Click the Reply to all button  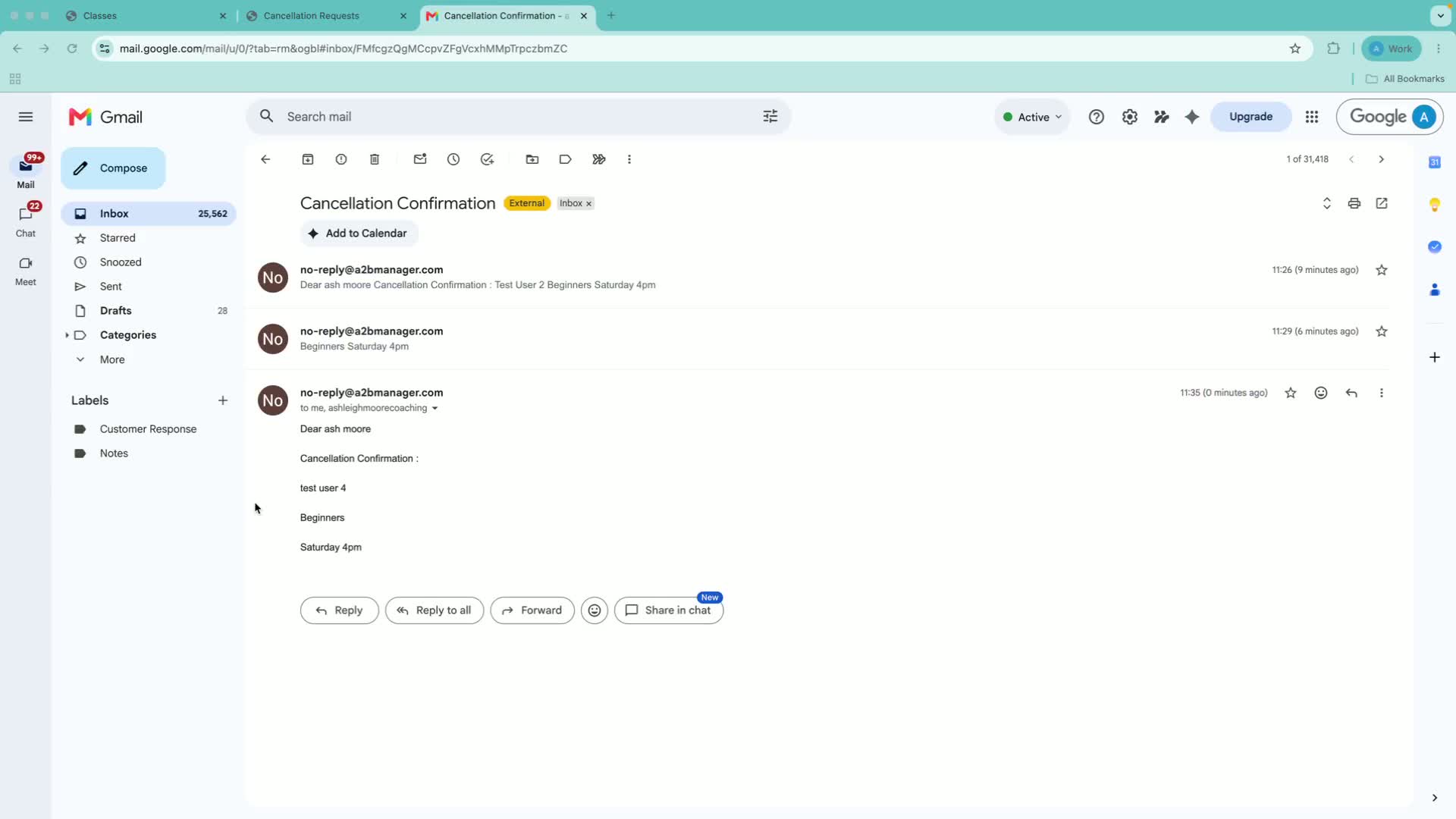[x=435, y=610]
